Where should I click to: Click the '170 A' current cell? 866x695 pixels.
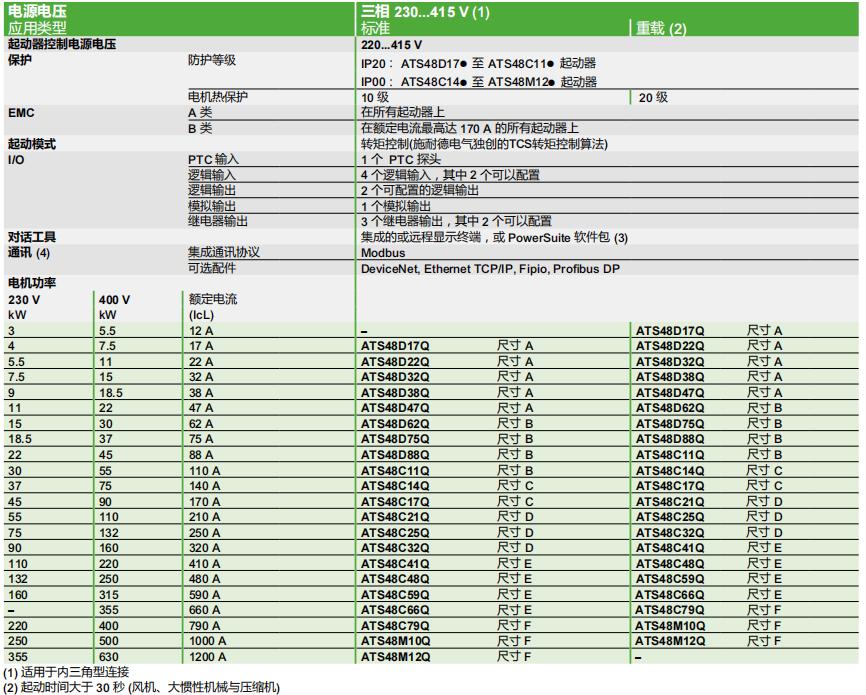pyautogui.click(x=204, y=502)
